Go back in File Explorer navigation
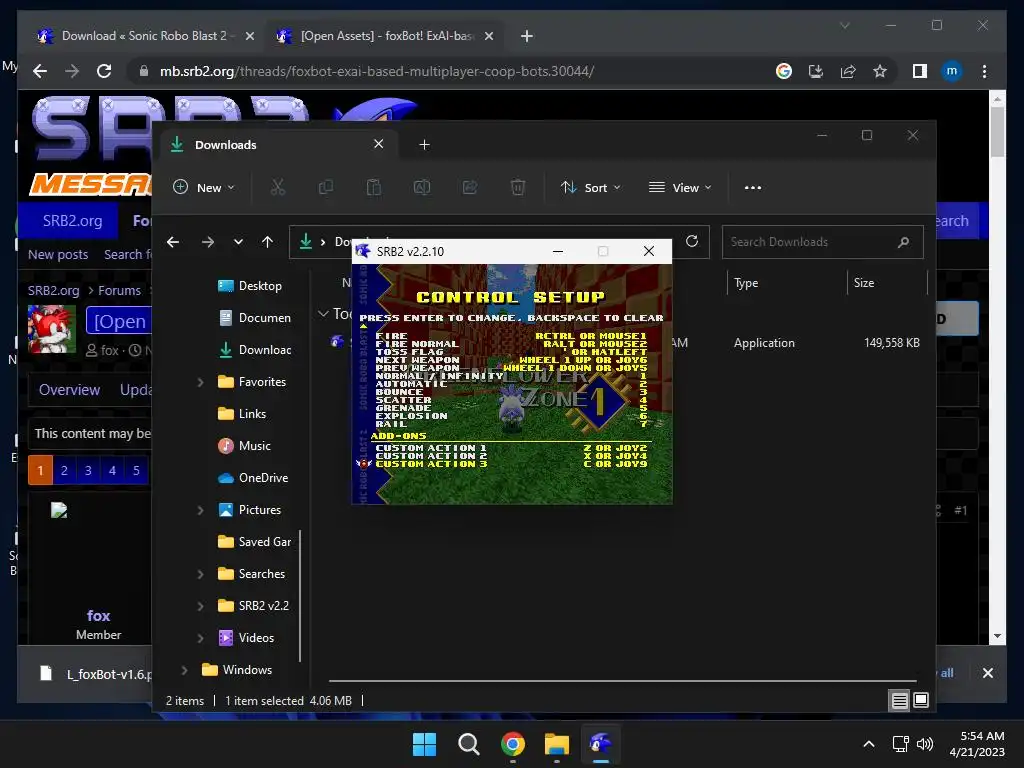1024x768 pixels. pos(173,242)
